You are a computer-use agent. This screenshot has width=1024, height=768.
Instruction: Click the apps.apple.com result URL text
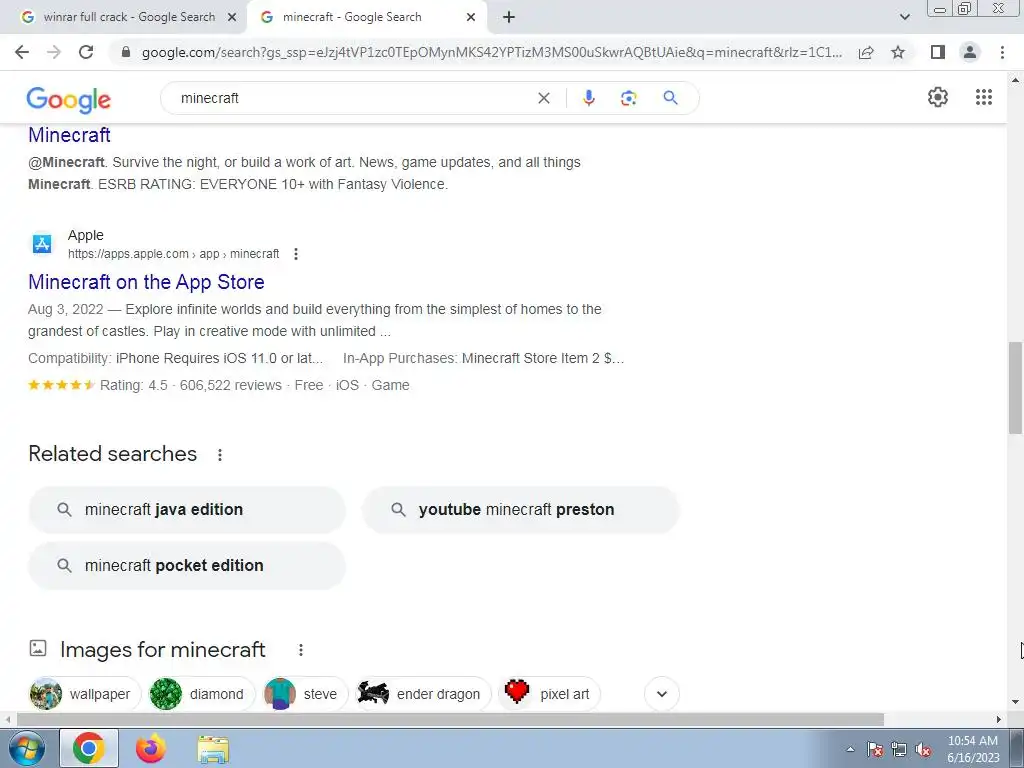pyautogui.click(x=174, y=254)
